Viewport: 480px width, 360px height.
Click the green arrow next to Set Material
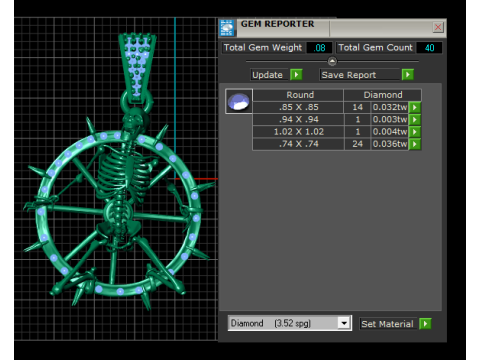(425, 324)
